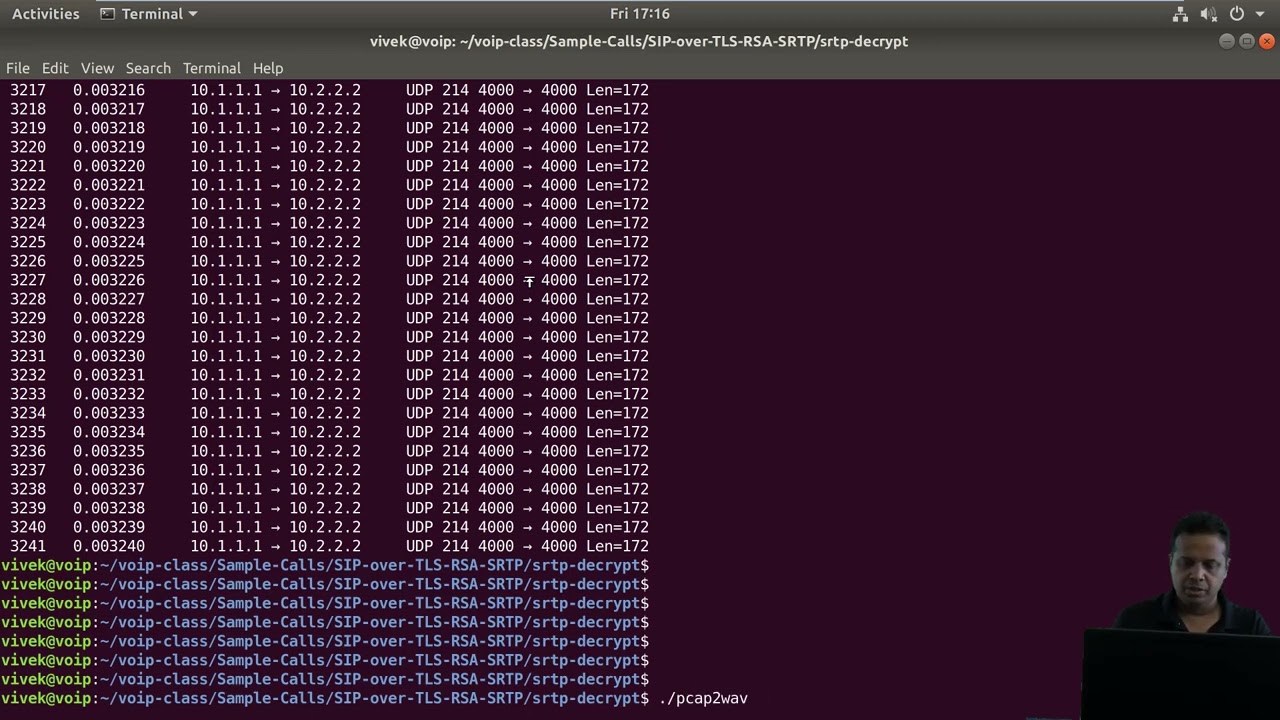Click timestamp 0.003236 in the output
This screenshot has width=1280, height=720.
[x=109, y=470]
